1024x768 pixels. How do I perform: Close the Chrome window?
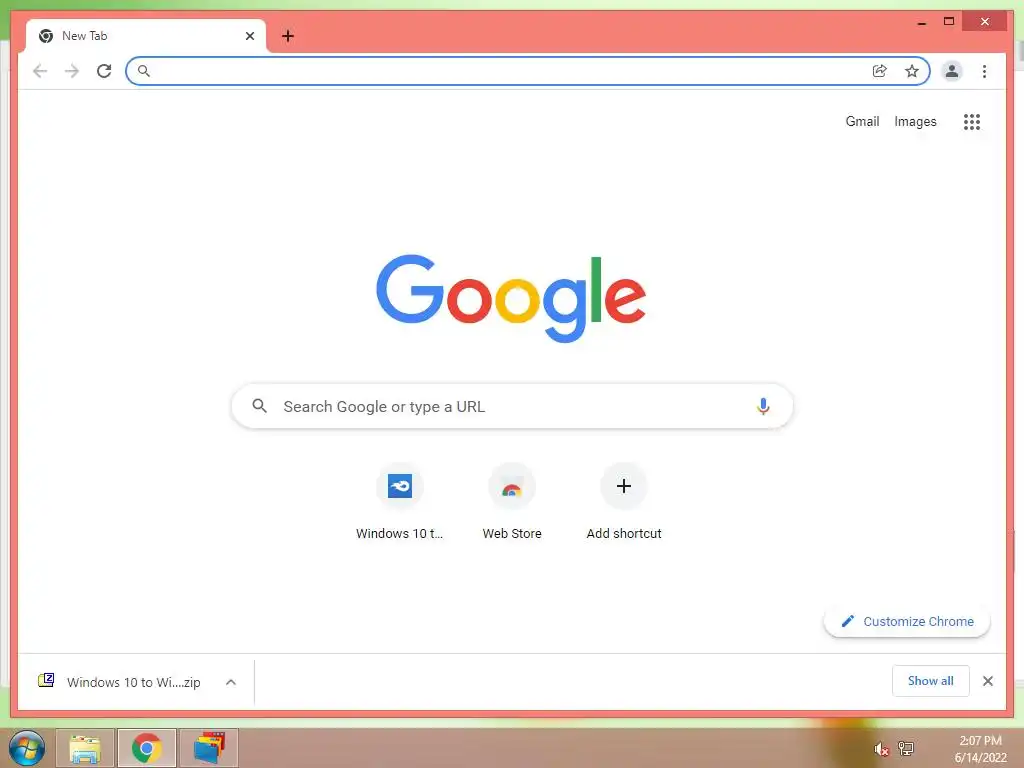pyautogui.click(x=985, y=22)
